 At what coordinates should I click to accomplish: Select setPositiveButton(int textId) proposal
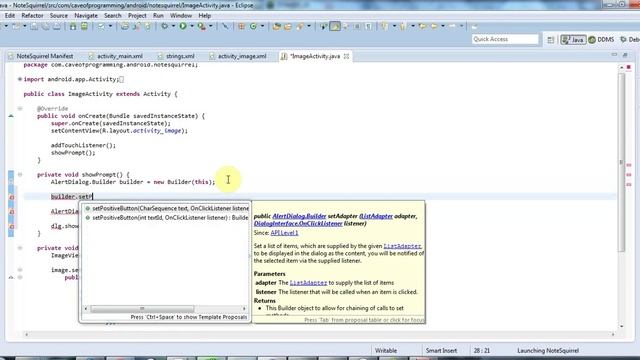[167, 218]
